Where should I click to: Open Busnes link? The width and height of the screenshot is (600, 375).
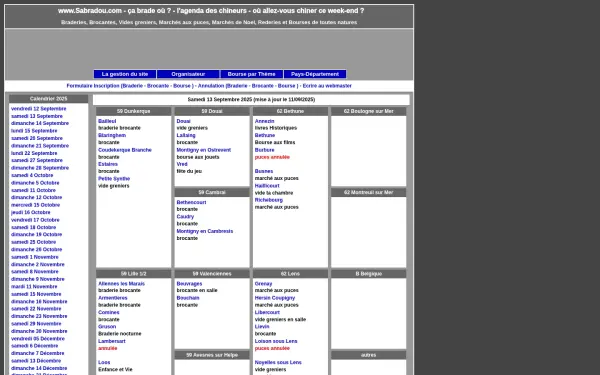tap(264, 171)
